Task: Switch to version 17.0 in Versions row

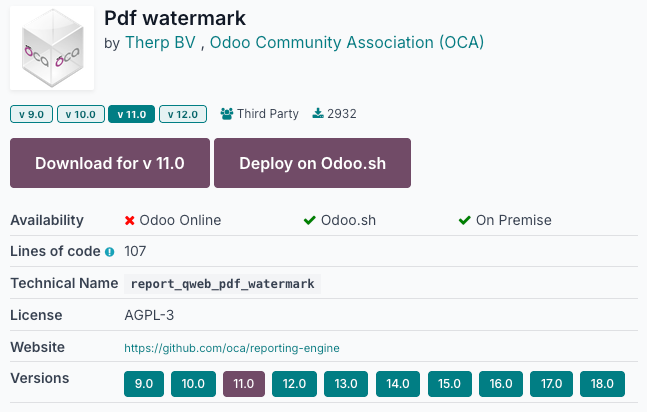Action: point(551,384)
